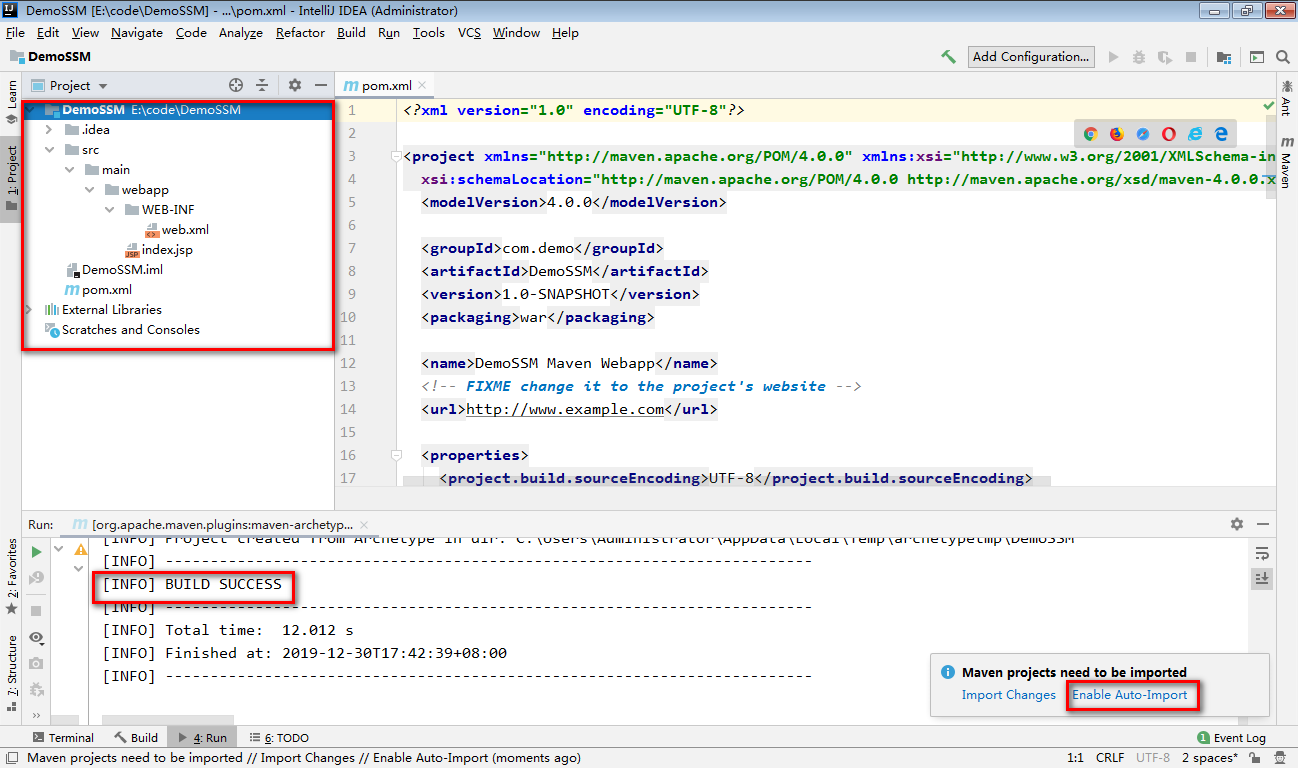Click the green Build Project hammer icon
Image resolution: width=1298 pixels, height=768 pixels.
(948, 57)
